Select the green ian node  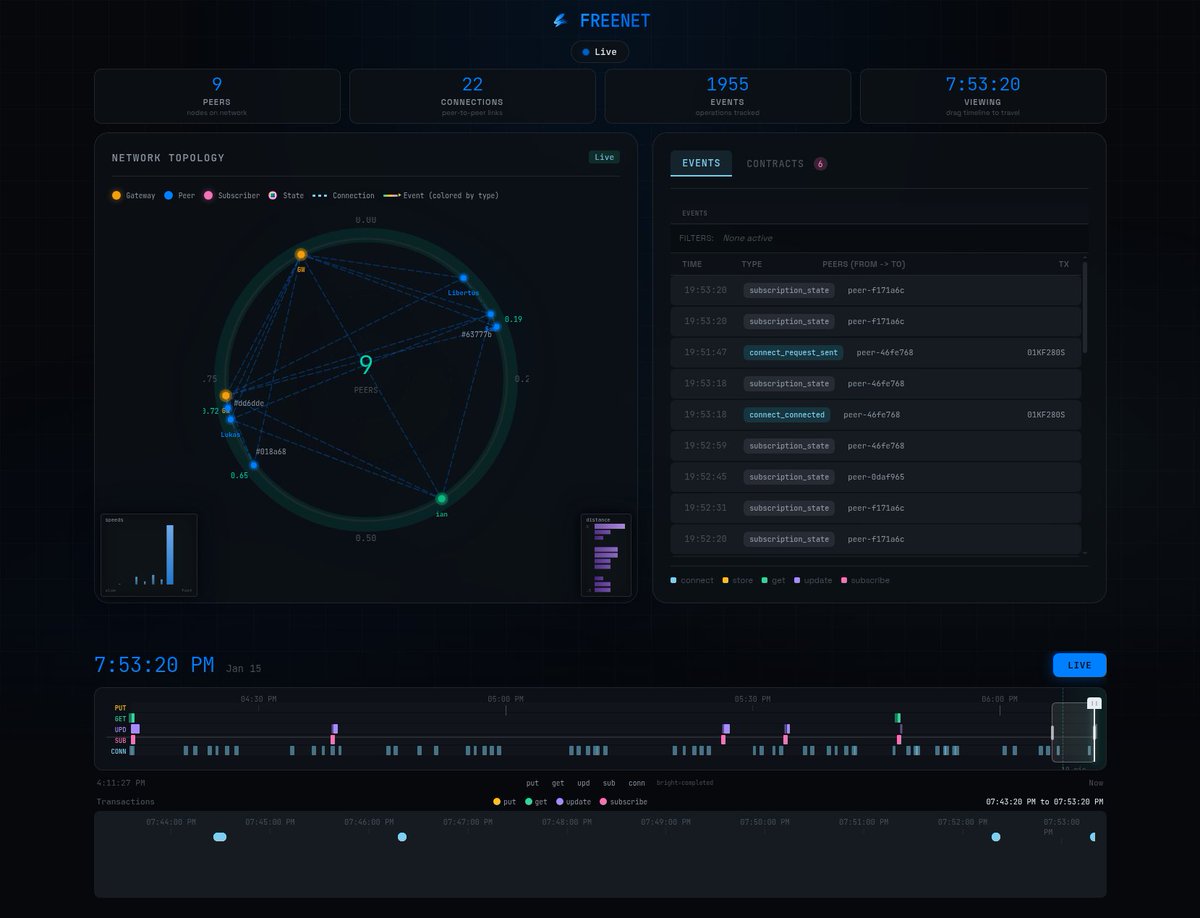(x=441, y=499)
